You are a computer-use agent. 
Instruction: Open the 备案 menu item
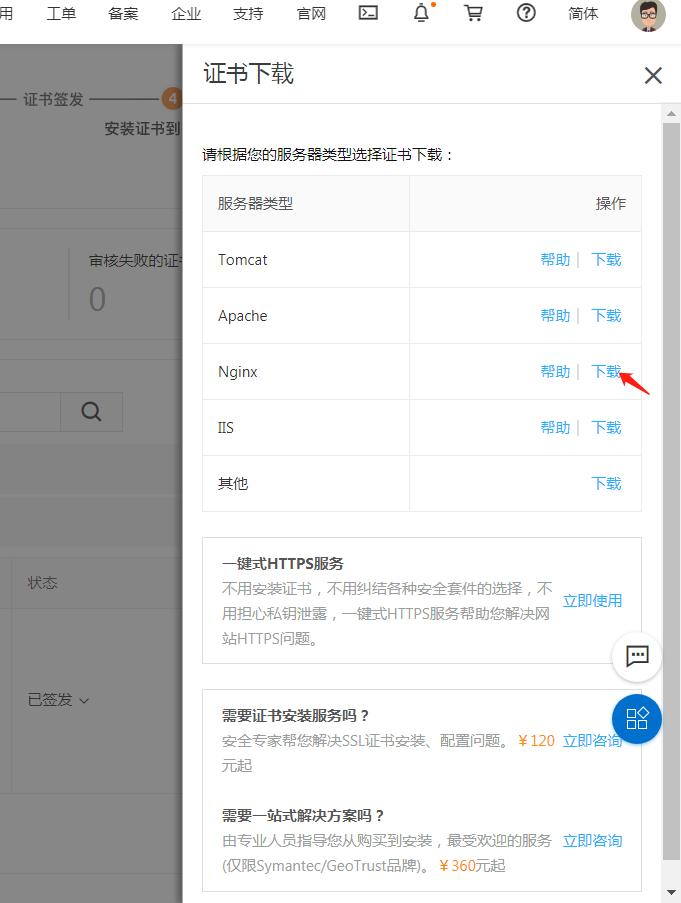(x=123, y=14)
